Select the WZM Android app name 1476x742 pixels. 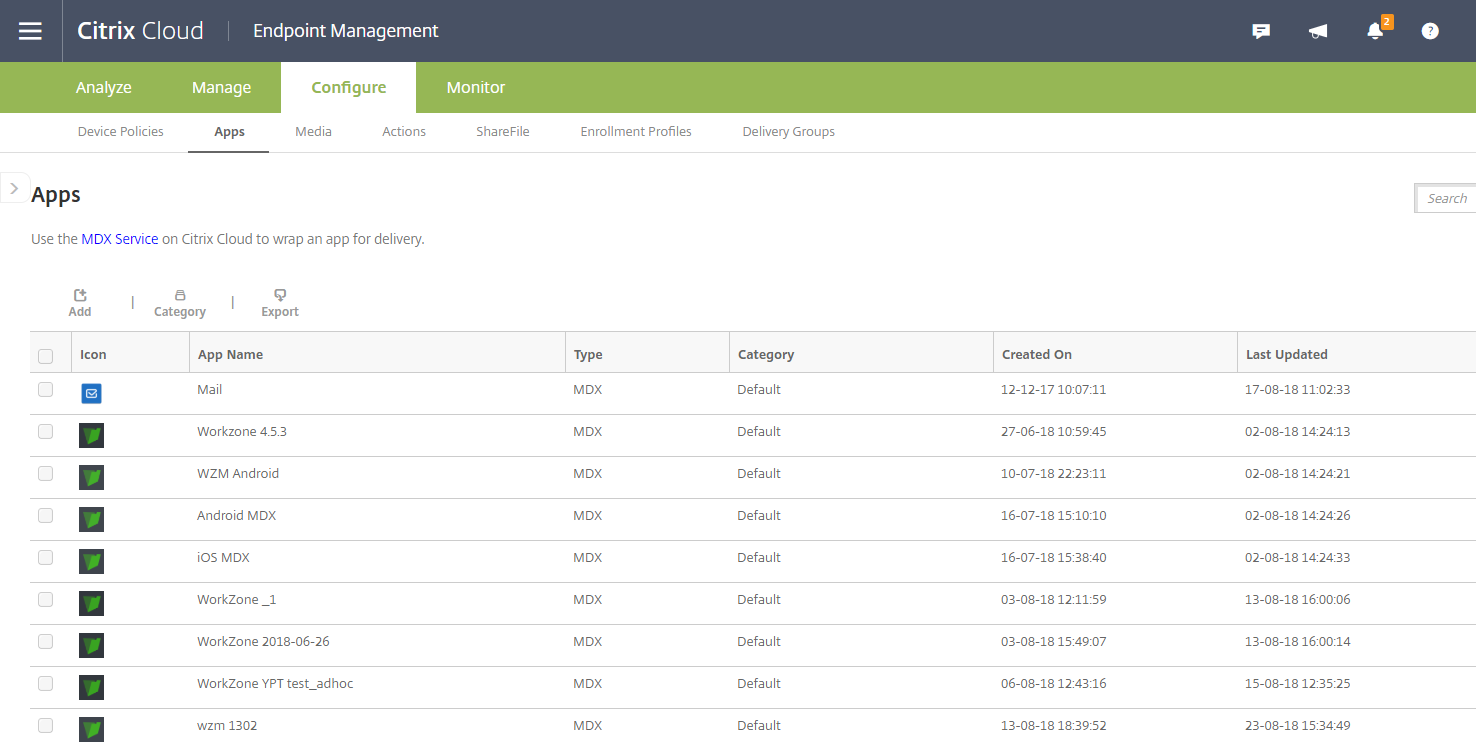pos(238,473)
